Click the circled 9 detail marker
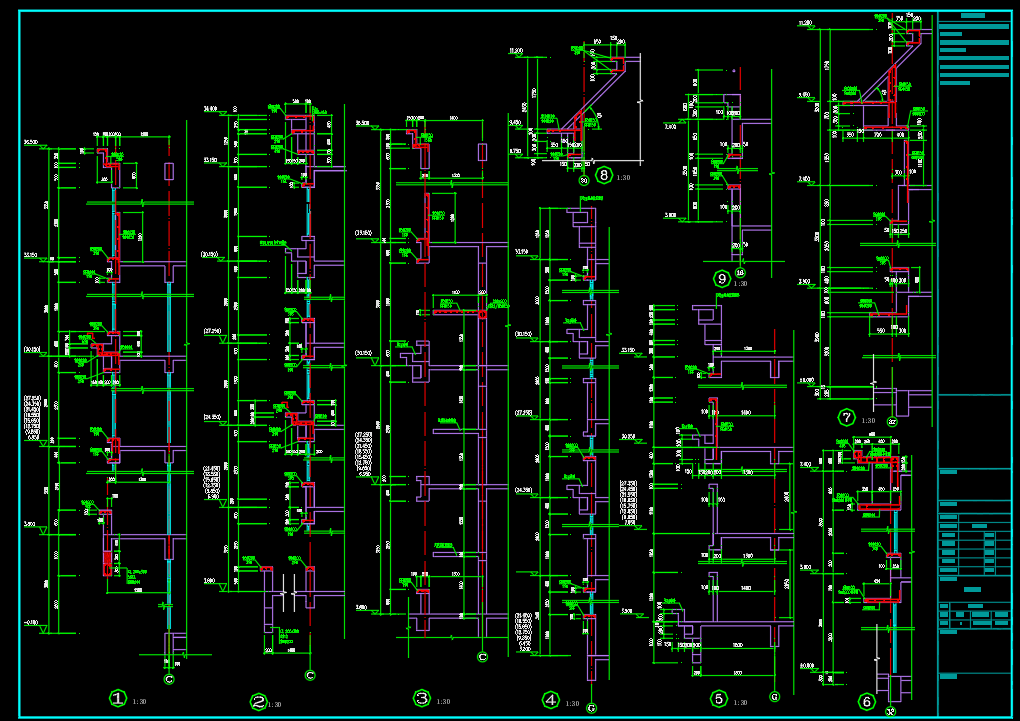The width and height of the screenshot is (1020, 721). (x=722, y=279)
